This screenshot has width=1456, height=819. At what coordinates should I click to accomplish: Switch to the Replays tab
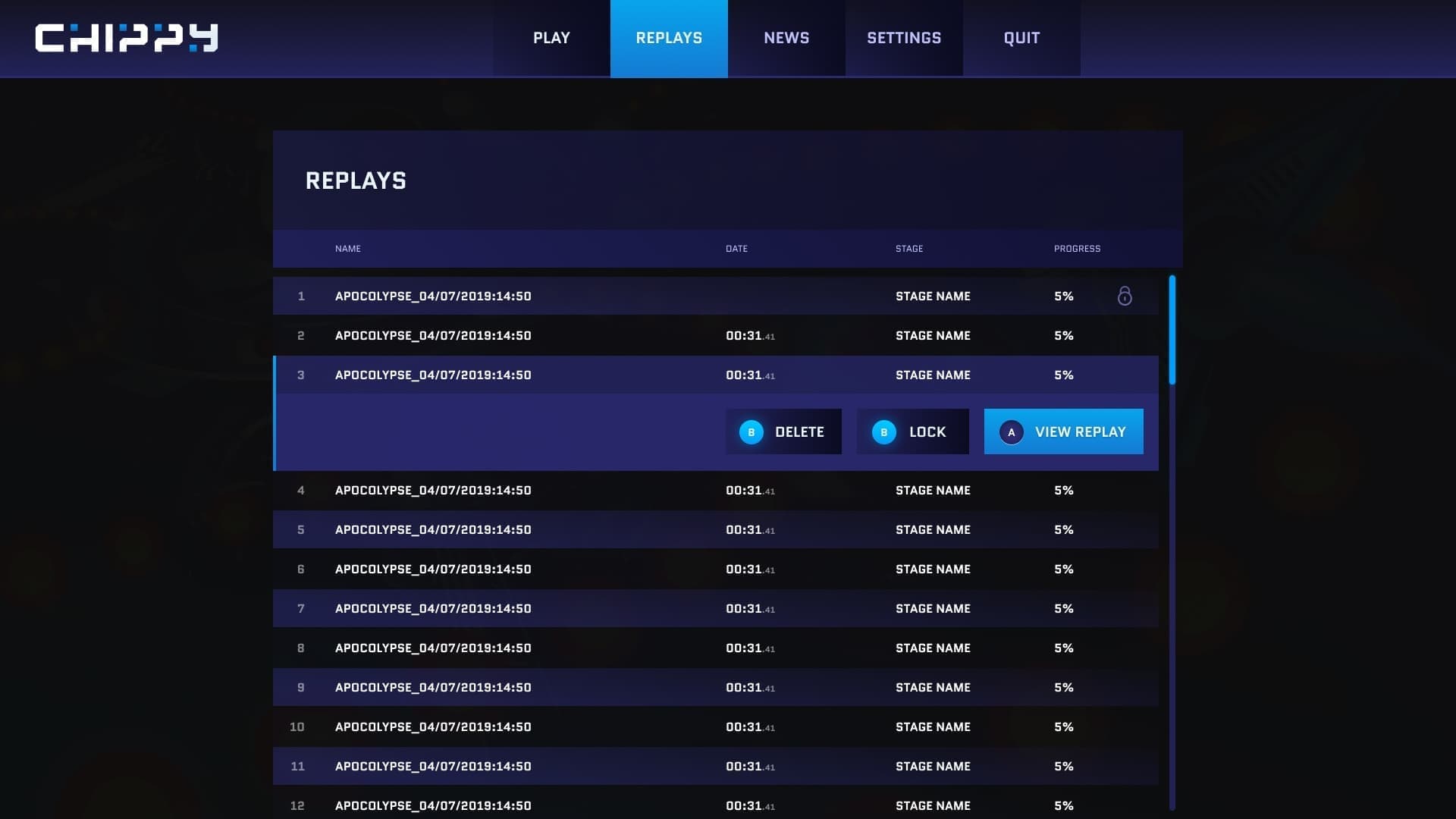click(669, 38)
